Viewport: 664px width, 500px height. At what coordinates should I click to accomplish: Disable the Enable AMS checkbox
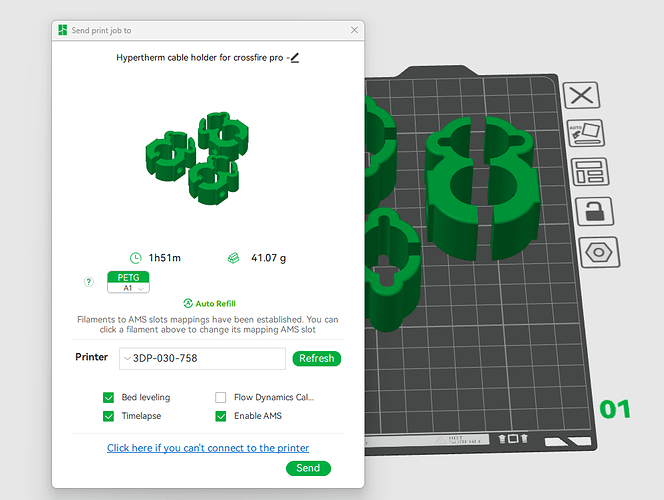click(x=221, y=416)
